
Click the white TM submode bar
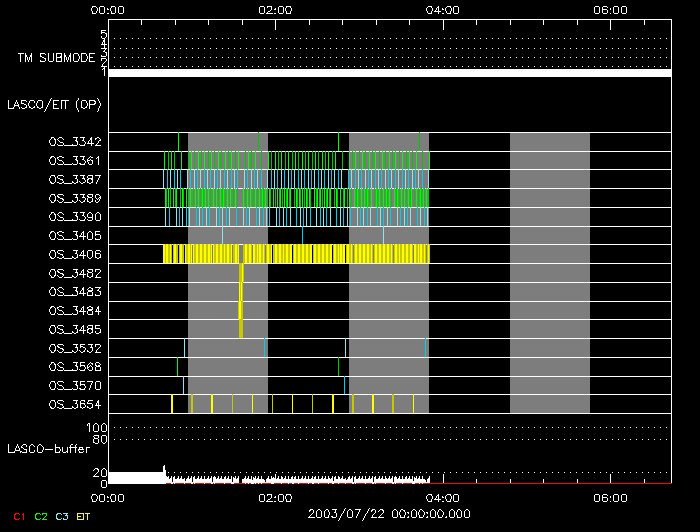[390, 73]
